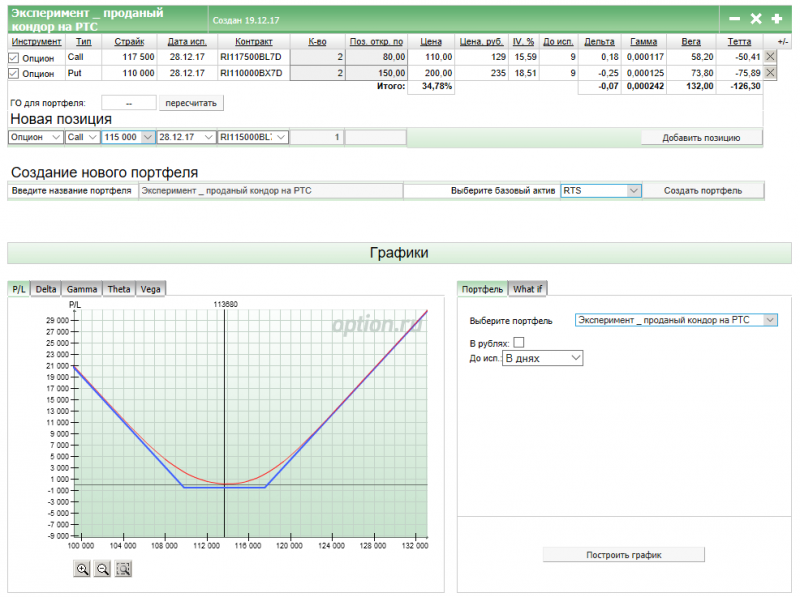800x597 pixels.
Task: Enable the 'В рублях' checkbox
Action: [518, 343]
